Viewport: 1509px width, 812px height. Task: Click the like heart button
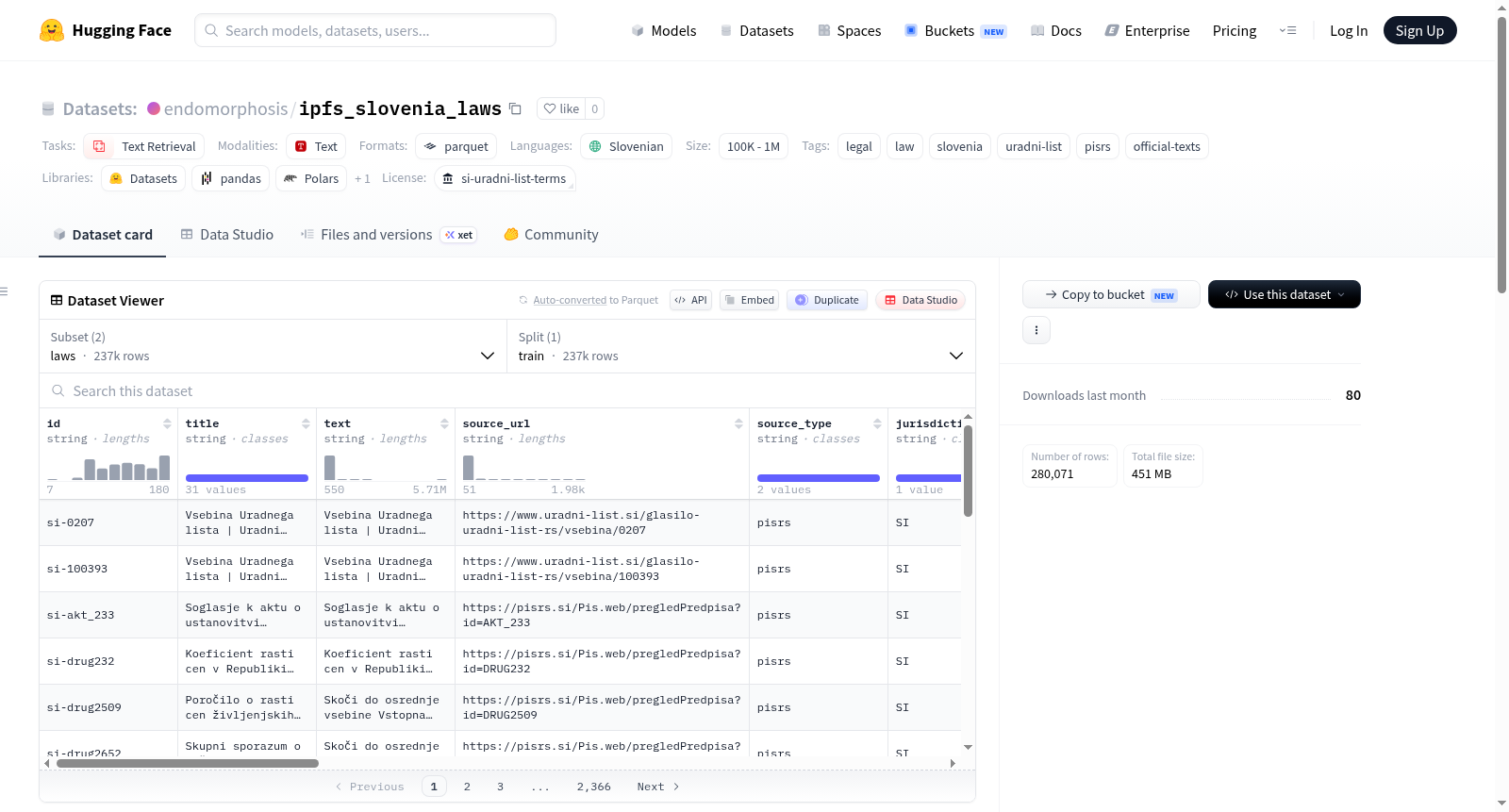coord(561,108)
